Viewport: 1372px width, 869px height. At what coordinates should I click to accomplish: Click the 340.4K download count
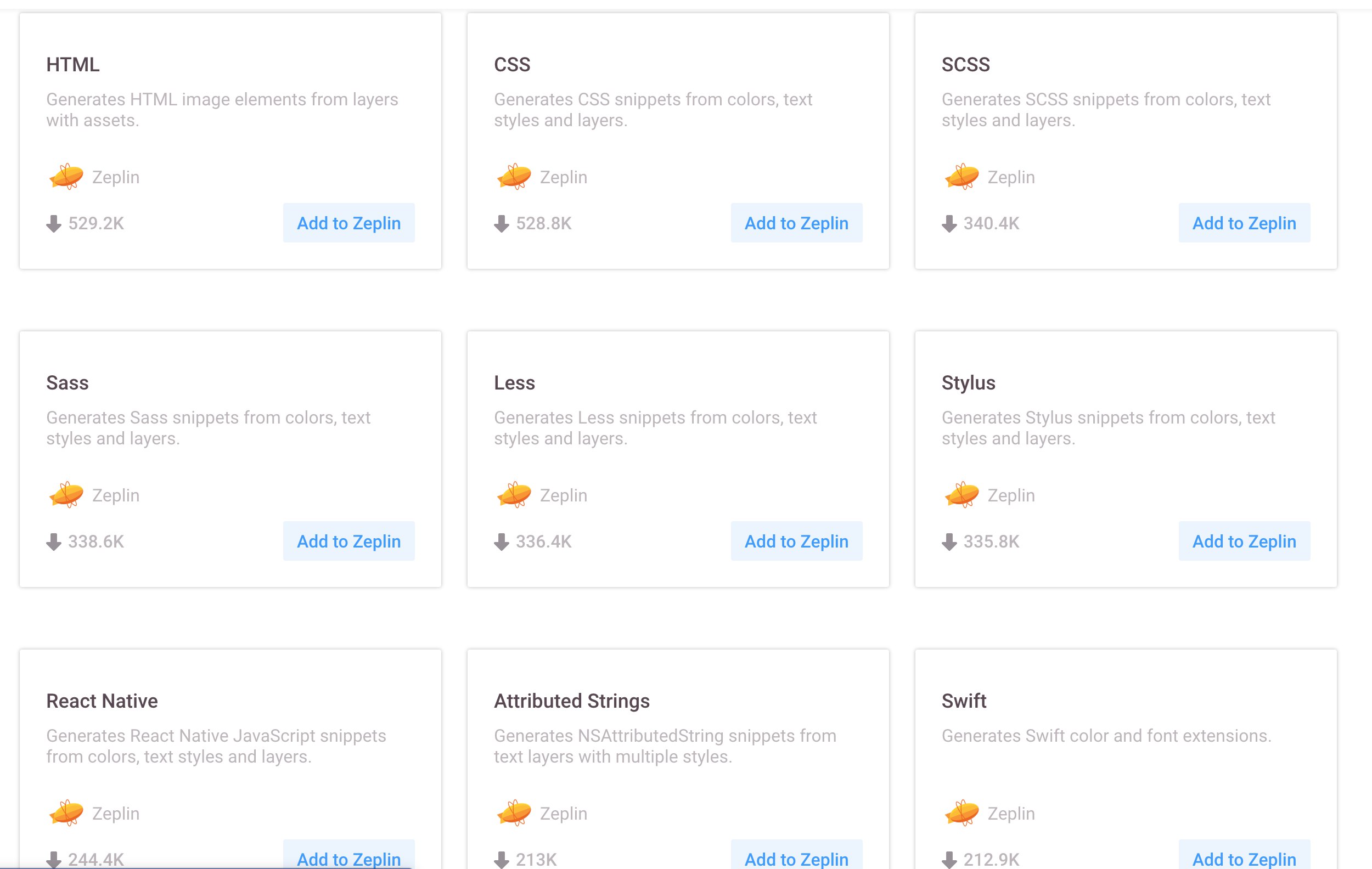(992, 223)
